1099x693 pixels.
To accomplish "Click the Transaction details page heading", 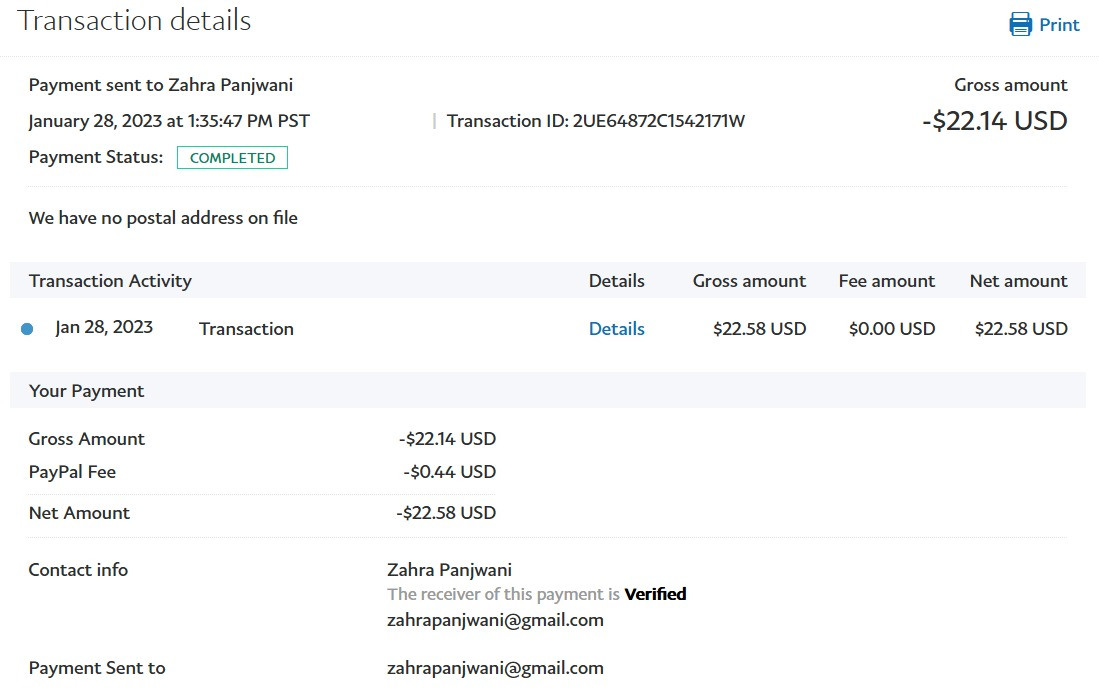I will pos(134,21).
